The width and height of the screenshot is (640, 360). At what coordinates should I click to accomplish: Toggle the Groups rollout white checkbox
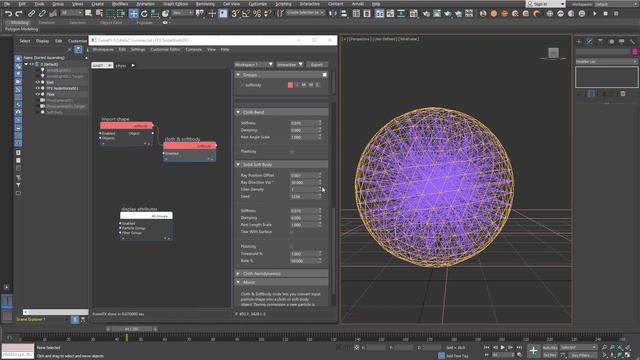[x=324, y=75]
